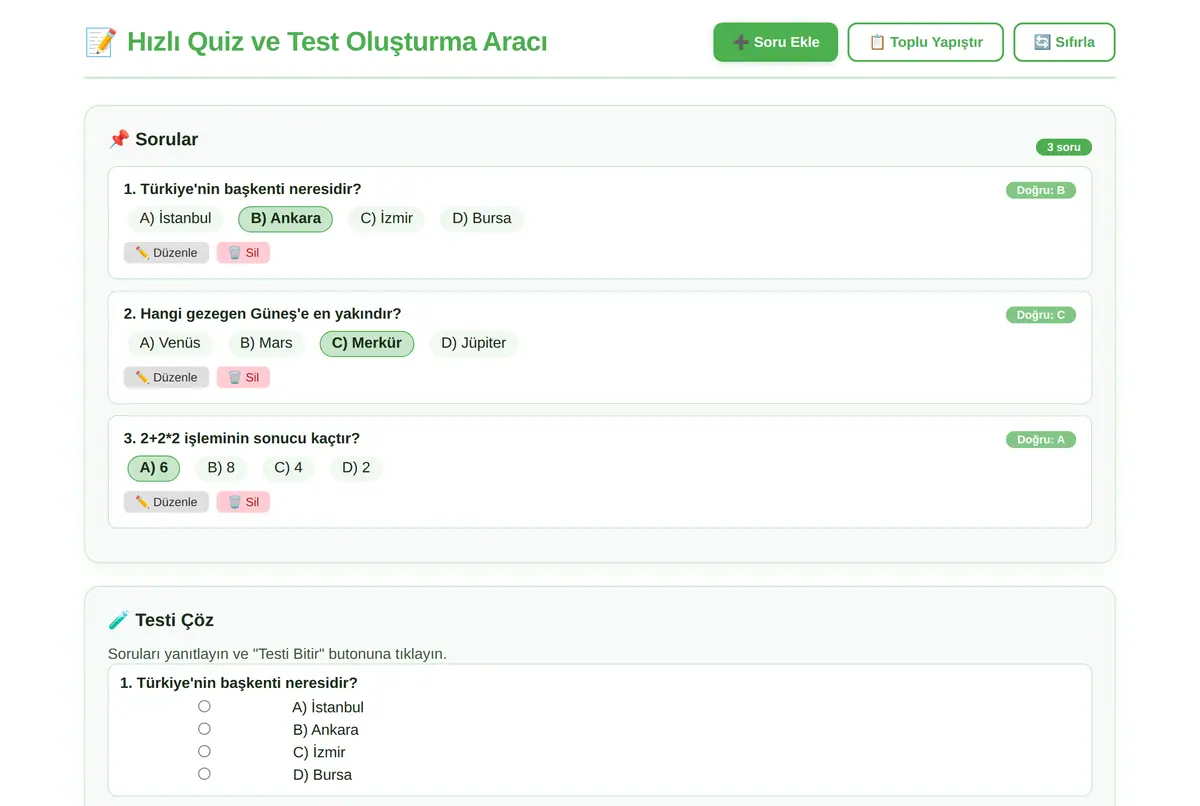The image size is (1200, 806).
Task: Click the 3 soru count badge
Action: coord(1064,147)
